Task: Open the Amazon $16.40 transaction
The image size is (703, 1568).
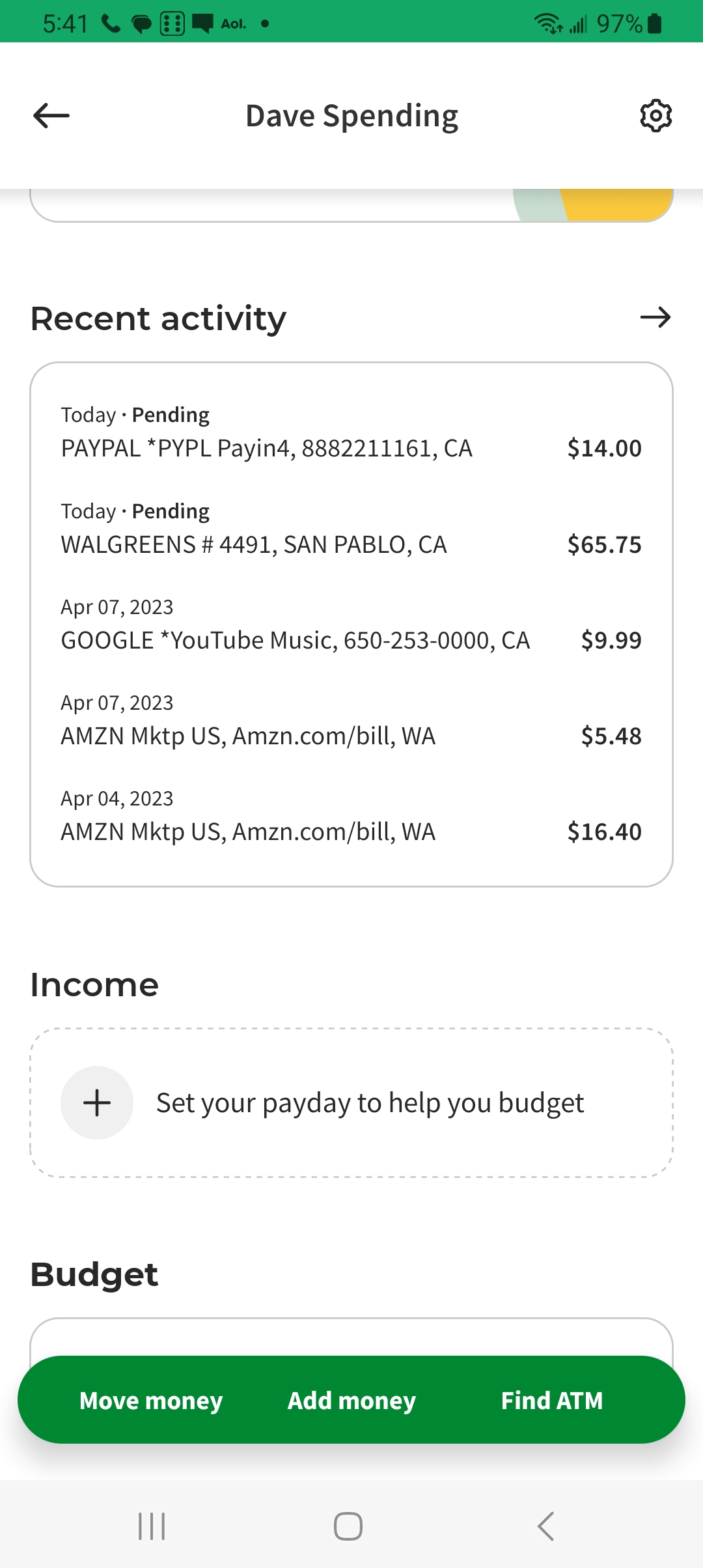Action: (x=351, y=817)
